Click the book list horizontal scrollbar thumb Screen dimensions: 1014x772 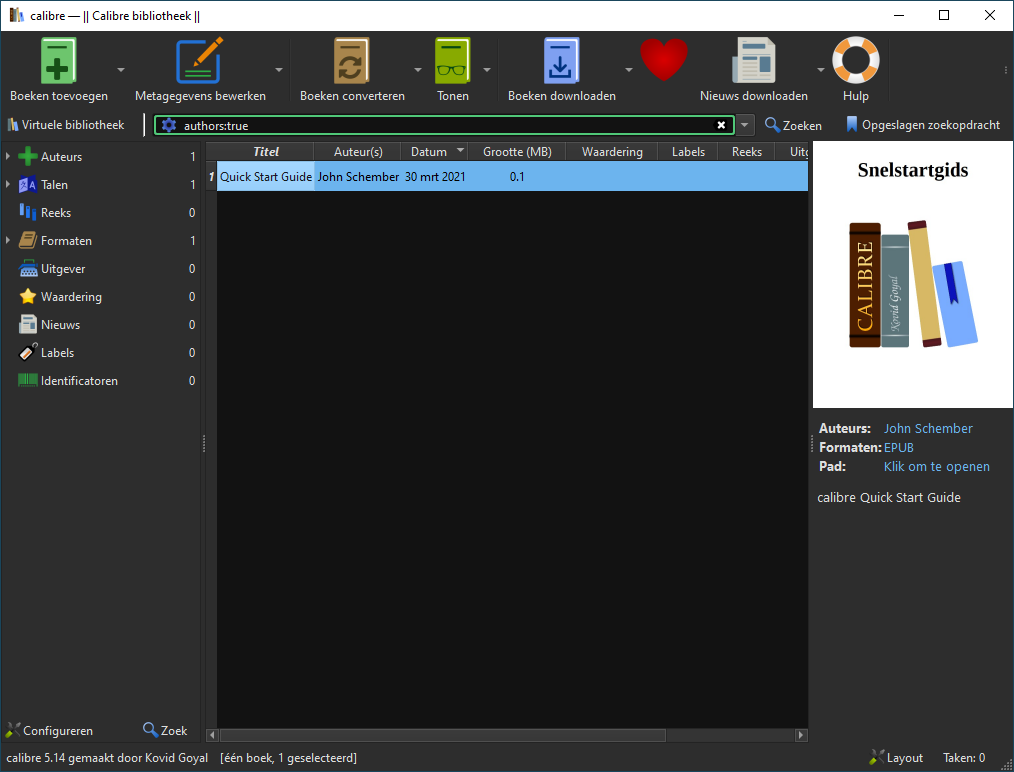(x=442, y=735)
